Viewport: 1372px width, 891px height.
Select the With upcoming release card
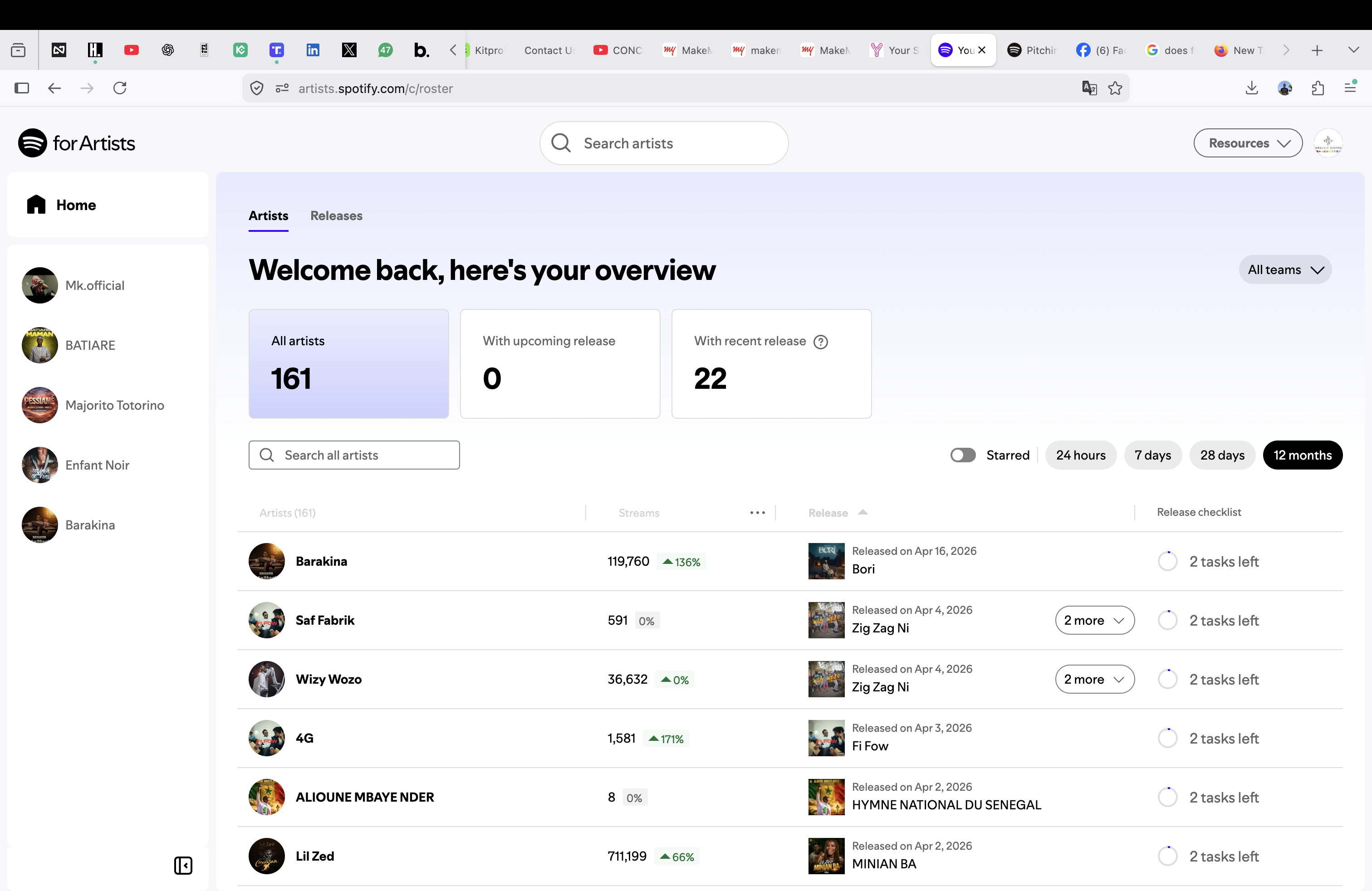[x=560, y=364]
